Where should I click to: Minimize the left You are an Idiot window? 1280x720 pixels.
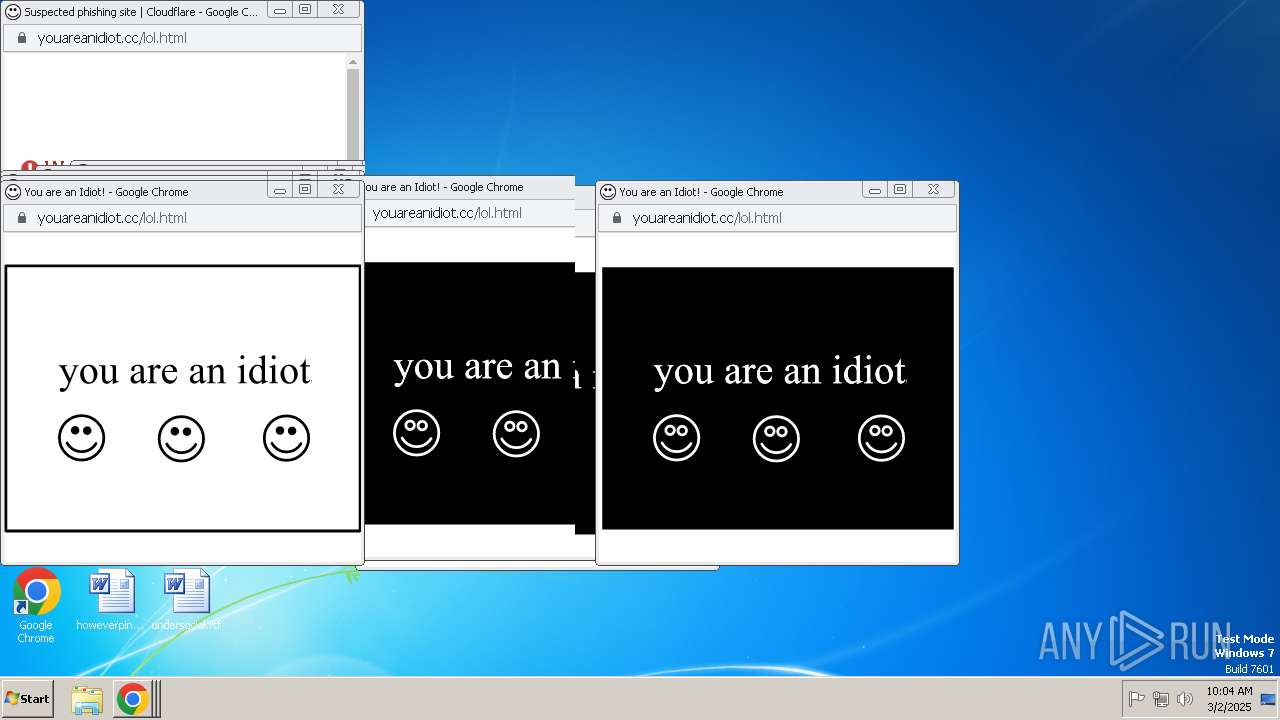(280, 190)
